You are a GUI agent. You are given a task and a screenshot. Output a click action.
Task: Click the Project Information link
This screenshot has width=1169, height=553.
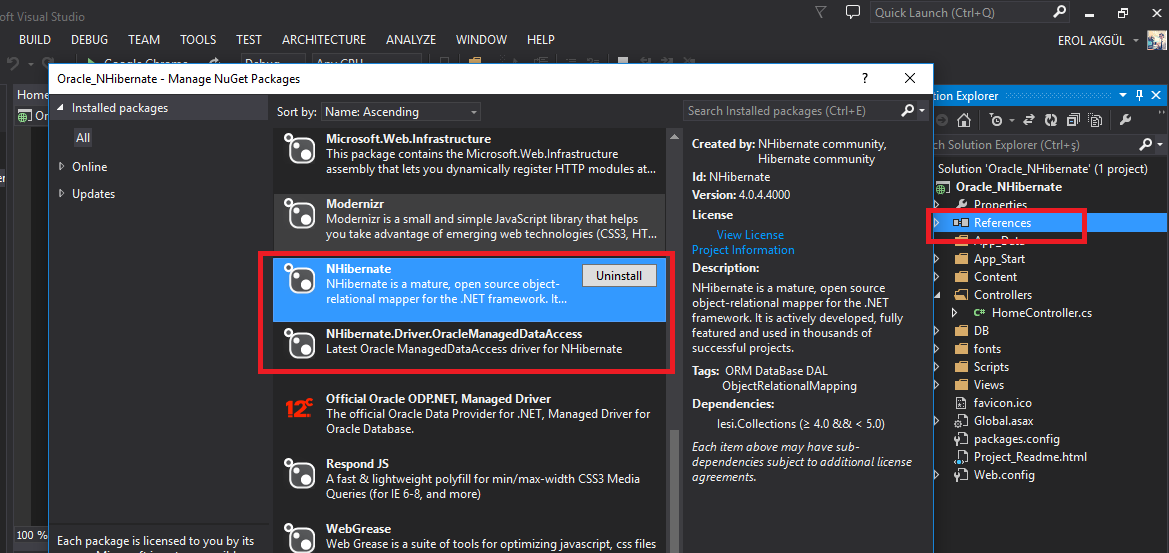point(743,250)
